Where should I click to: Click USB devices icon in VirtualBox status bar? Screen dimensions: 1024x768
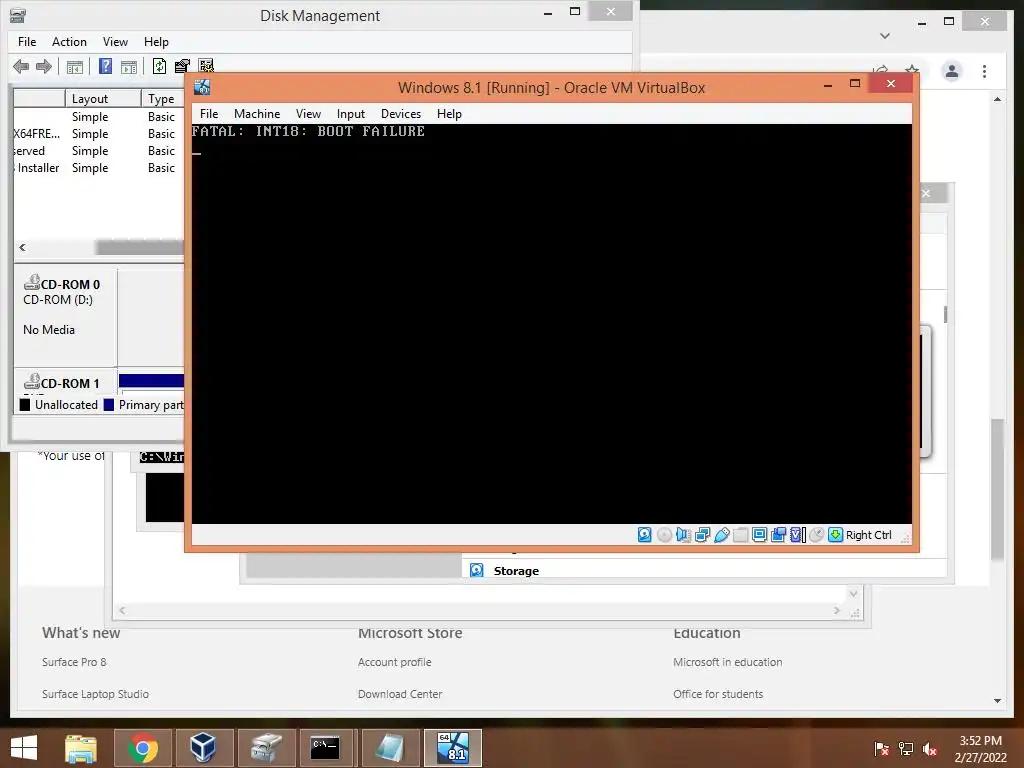721,535
